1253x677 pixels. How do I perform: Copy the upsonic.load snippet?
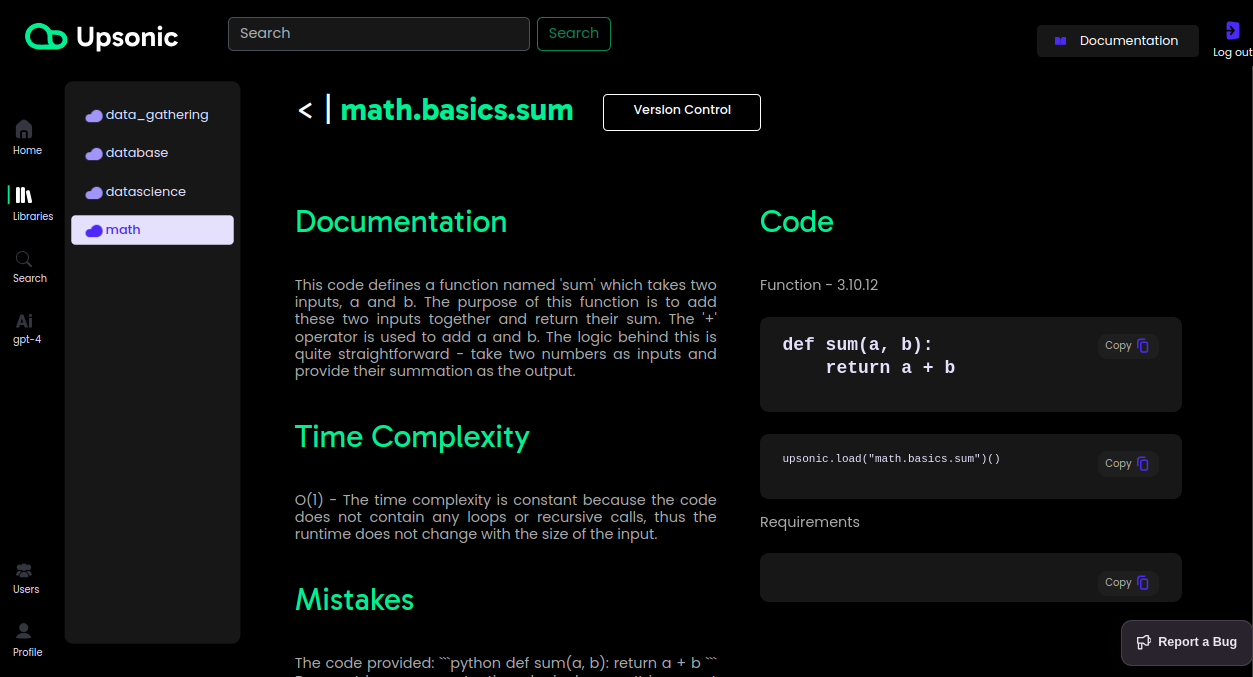pyautogui.click(x=1128, y=464)
